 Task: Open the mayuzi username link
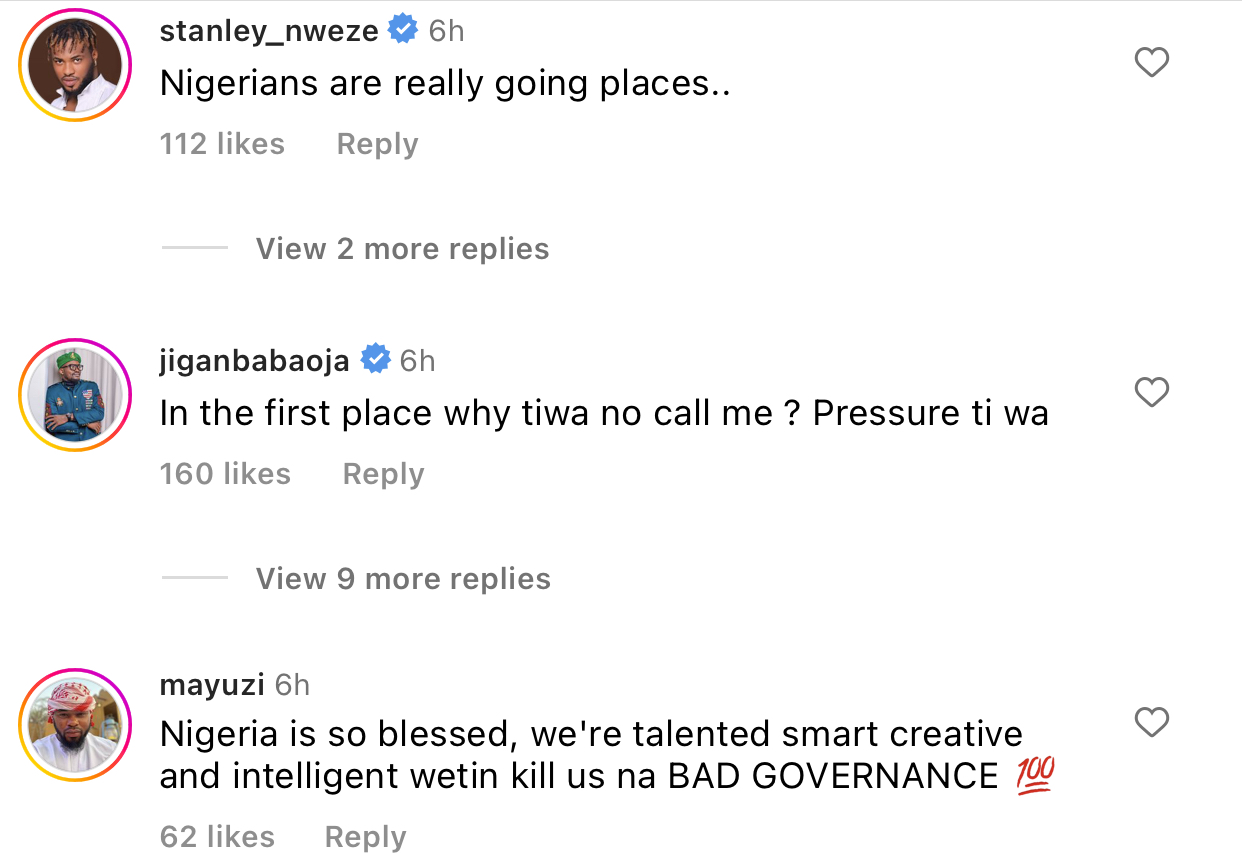(212, 685)
